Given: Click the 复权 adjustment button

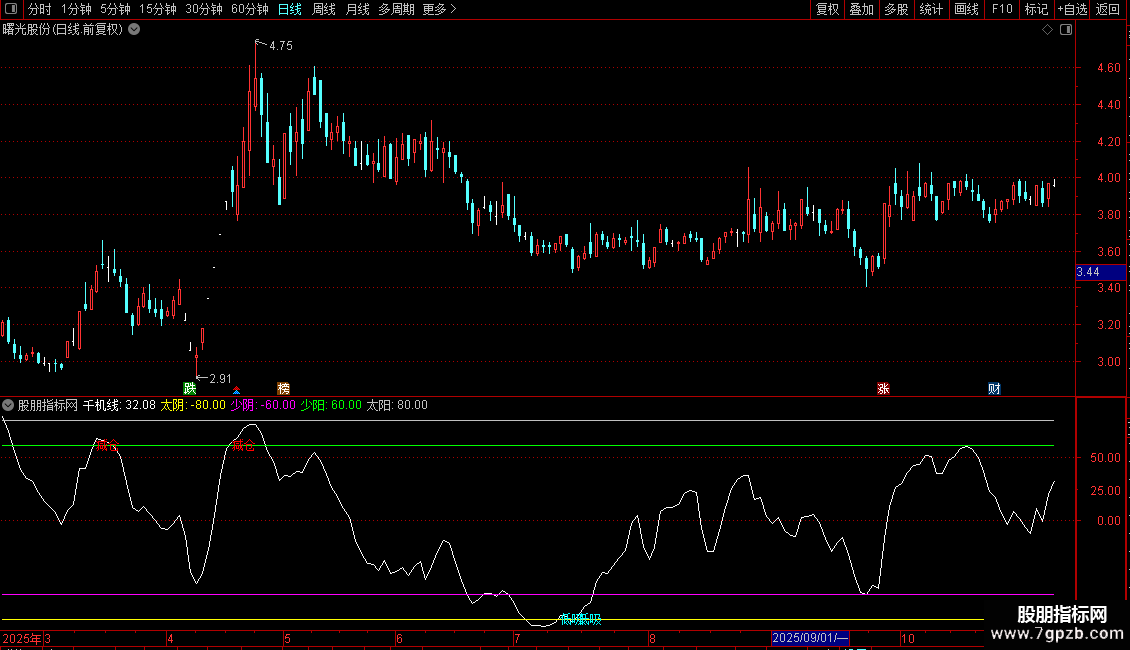Looking at the screenshot, I should (827, 10).
